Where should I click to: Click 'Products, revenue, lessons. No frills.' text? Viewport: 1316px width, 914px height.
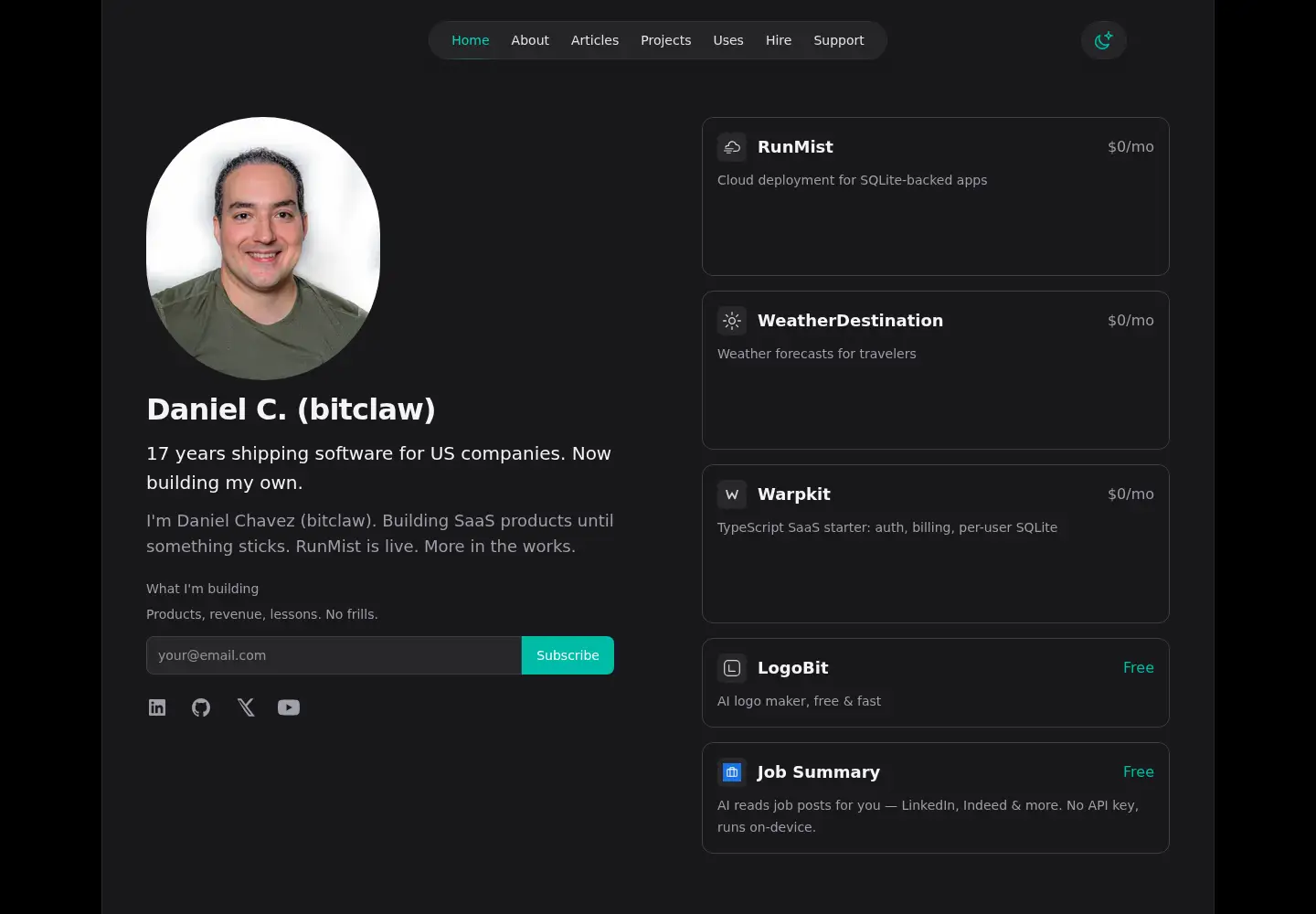(x=262, y=614)
